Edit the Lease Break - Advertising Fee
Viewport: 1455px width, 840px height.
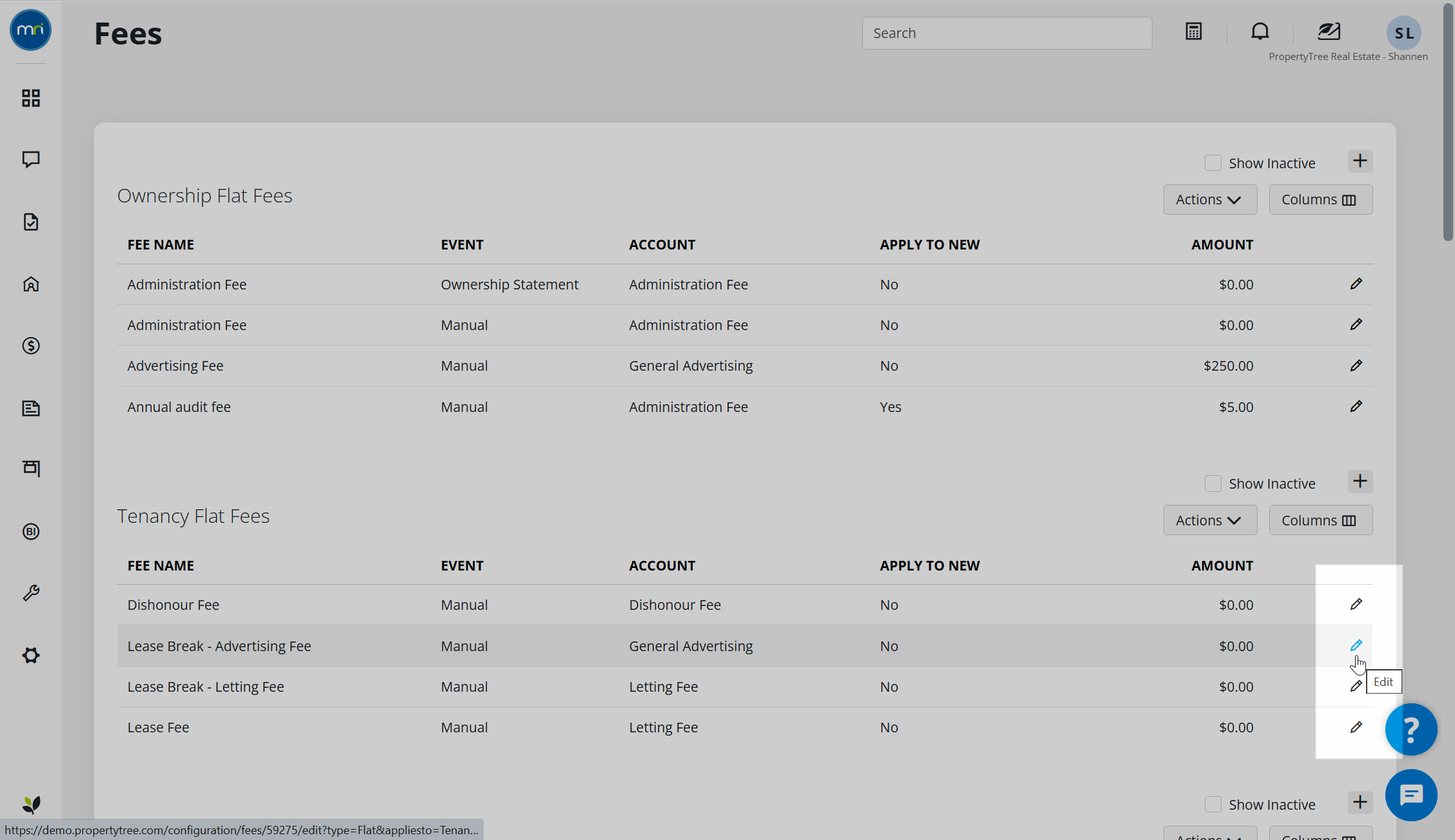1356,645
